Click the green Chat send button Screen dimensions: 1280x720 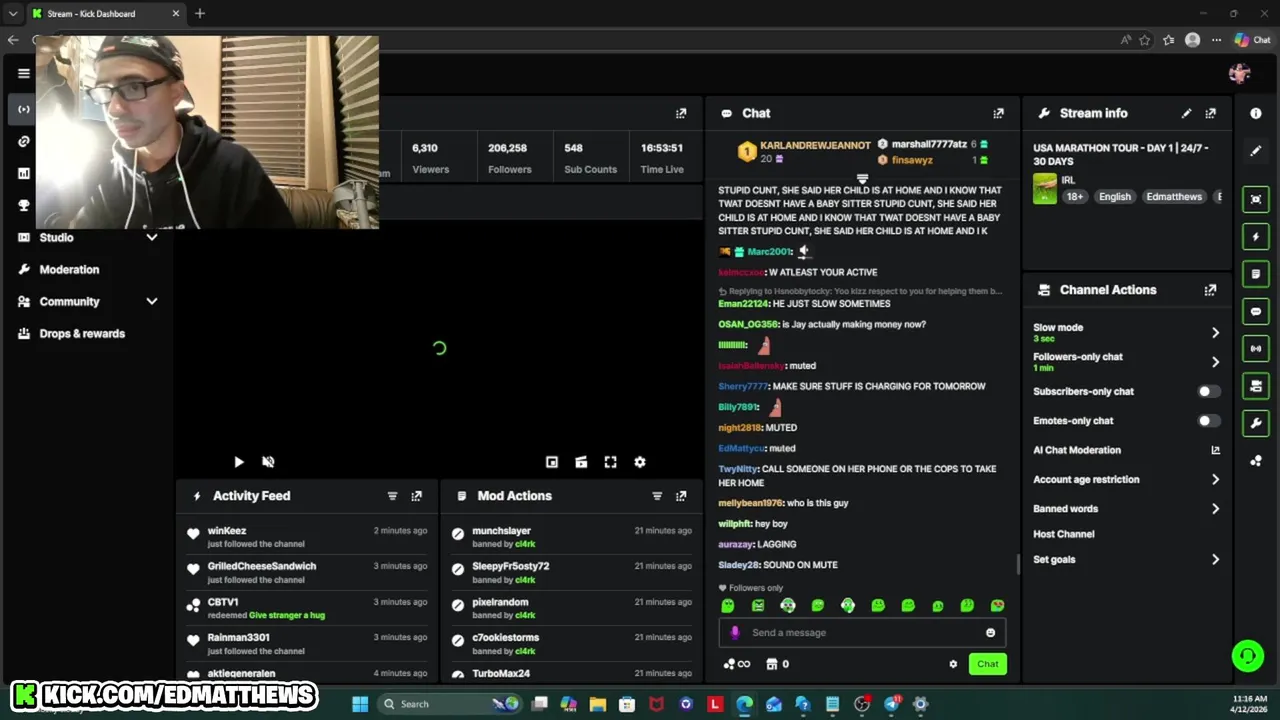pyautogui.click(x=987, y=664)
